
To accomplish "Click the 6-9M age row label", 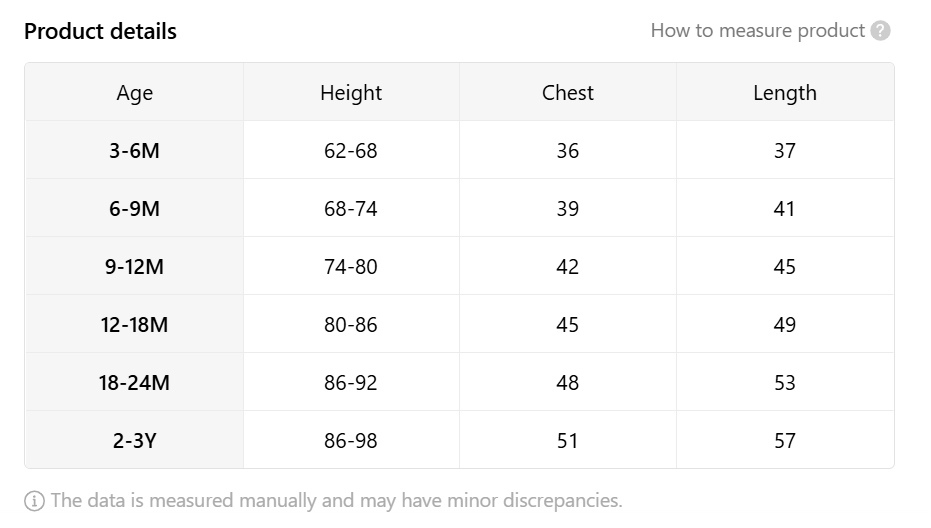I will click(x=134, y=208).
